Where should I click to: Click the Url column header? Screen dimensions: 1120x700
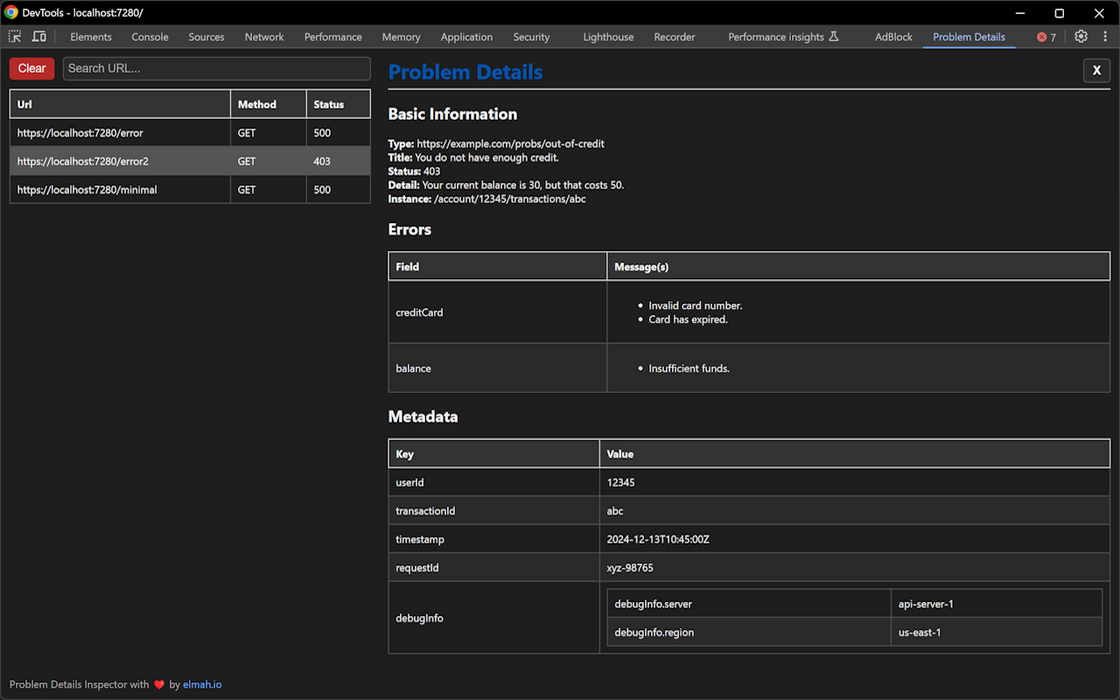[x=120, y=104]
